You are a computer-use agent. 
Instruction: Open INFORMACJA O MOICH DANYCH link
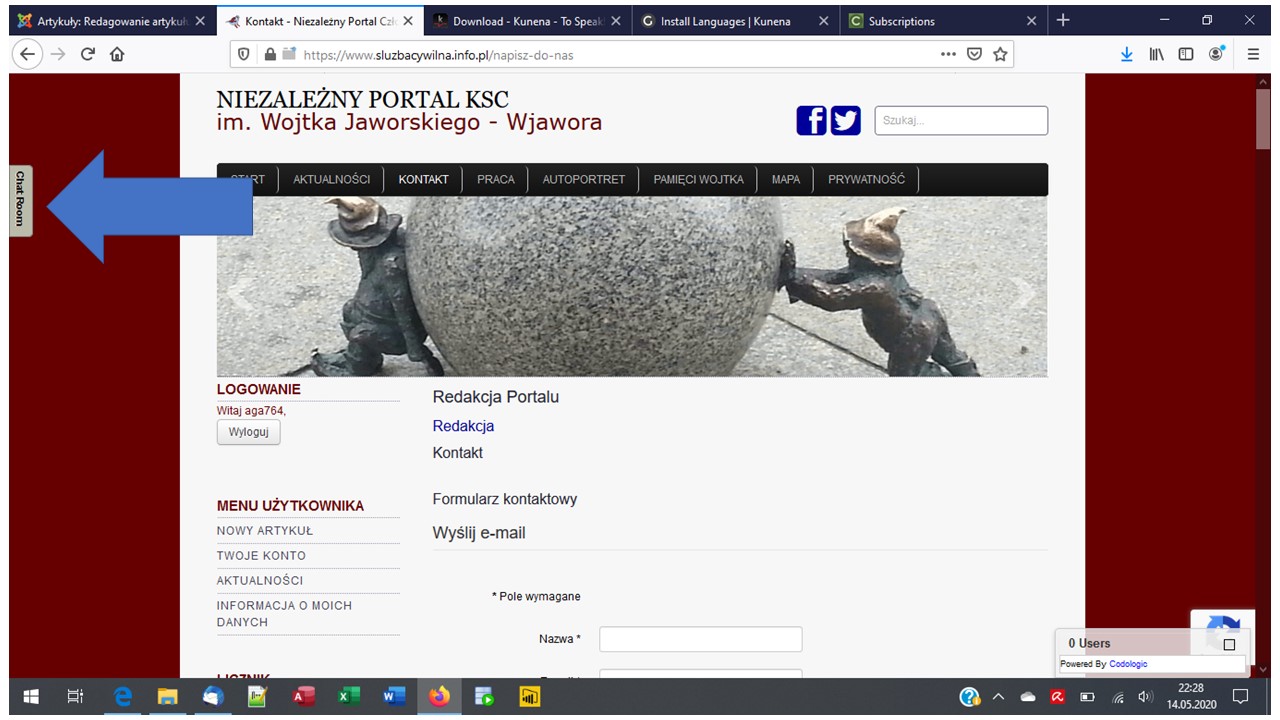(285, 614)
